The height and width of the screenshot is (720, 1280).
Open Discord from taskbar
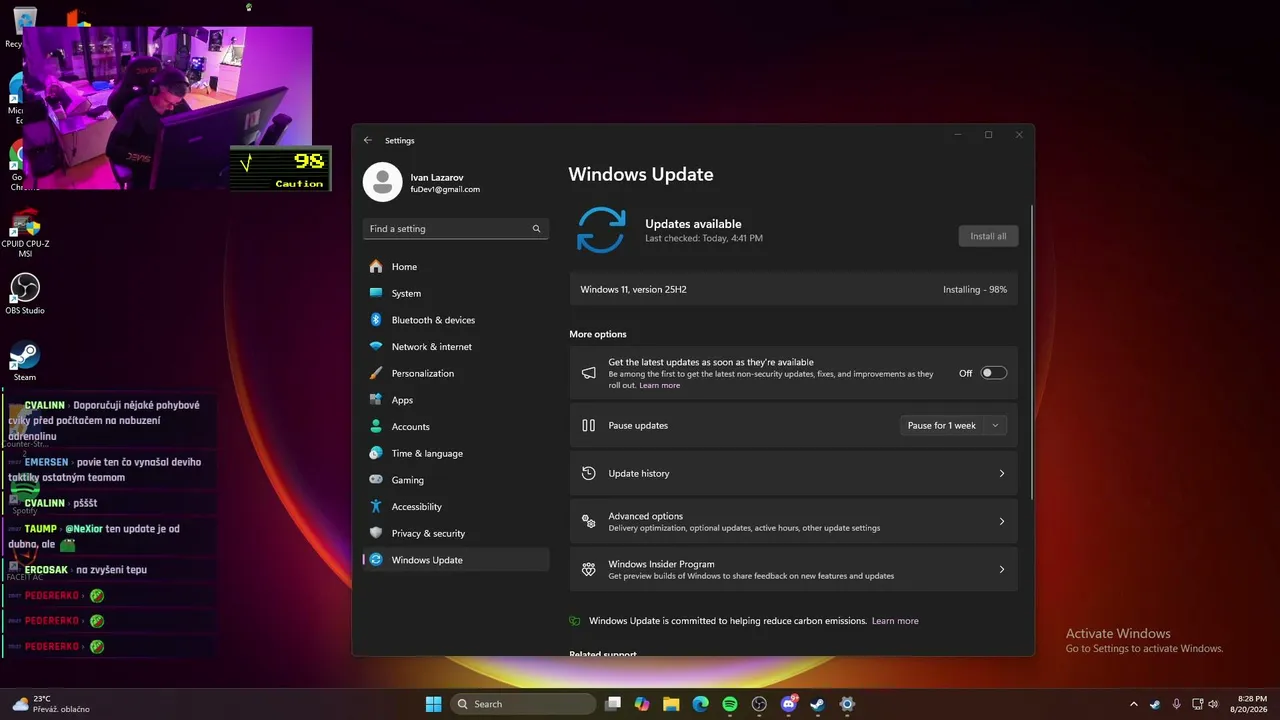tap(789, 704)
